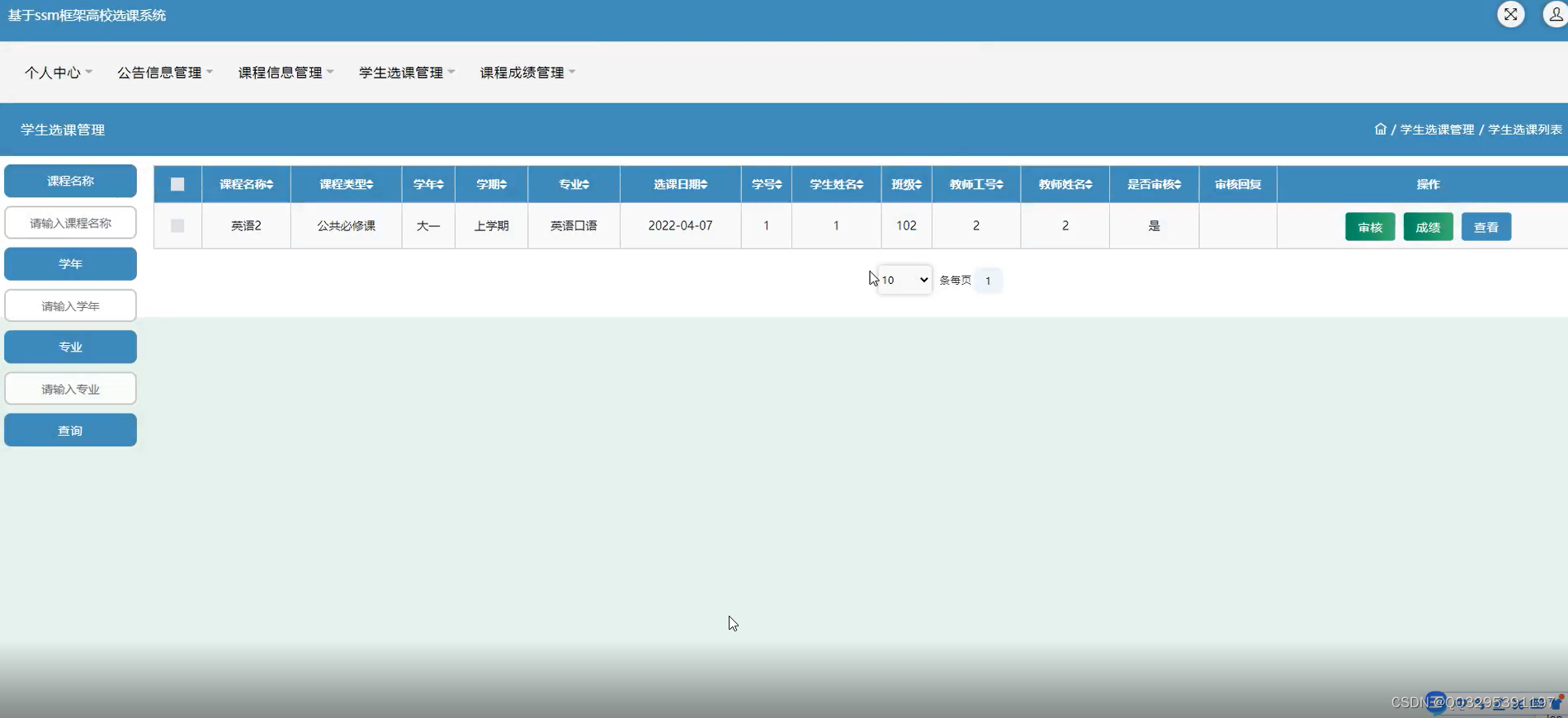Sort by 是否审核 column header
The height and width of the screenshot is (718, 1568).
(1155, 185)
